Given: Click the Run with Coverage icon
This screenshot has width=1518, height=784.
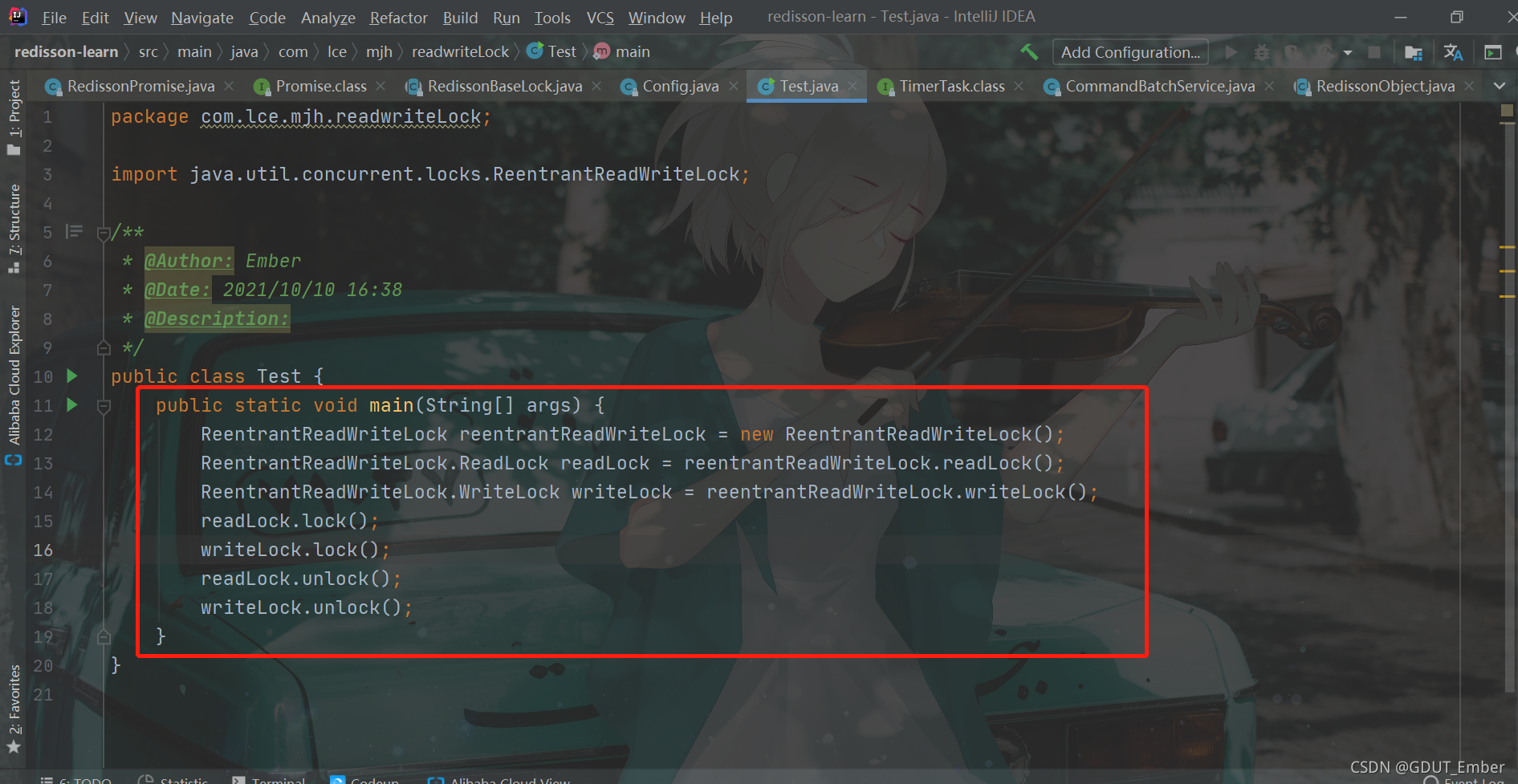Looking at the screenshot, I should 1292,52.
